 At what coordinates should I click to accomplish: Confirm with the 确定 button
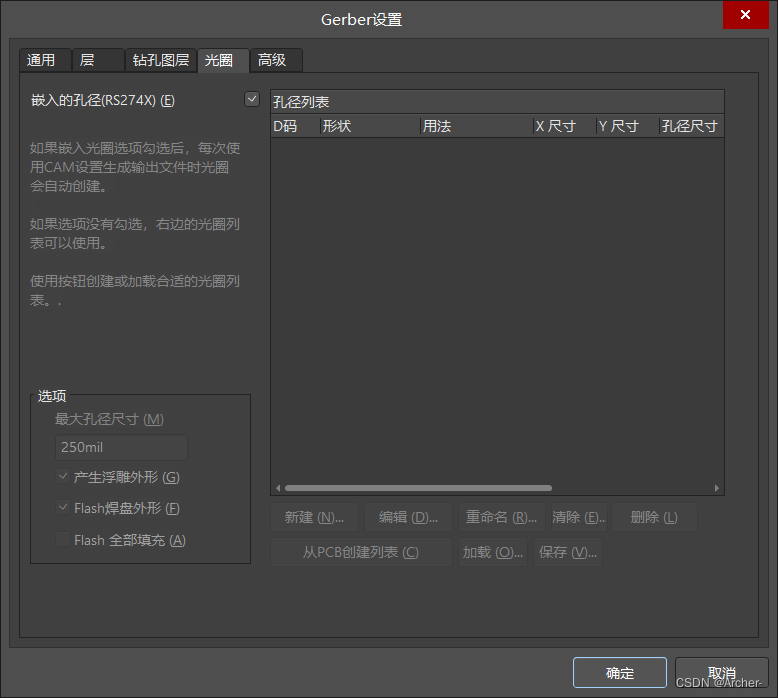[620, 673]
